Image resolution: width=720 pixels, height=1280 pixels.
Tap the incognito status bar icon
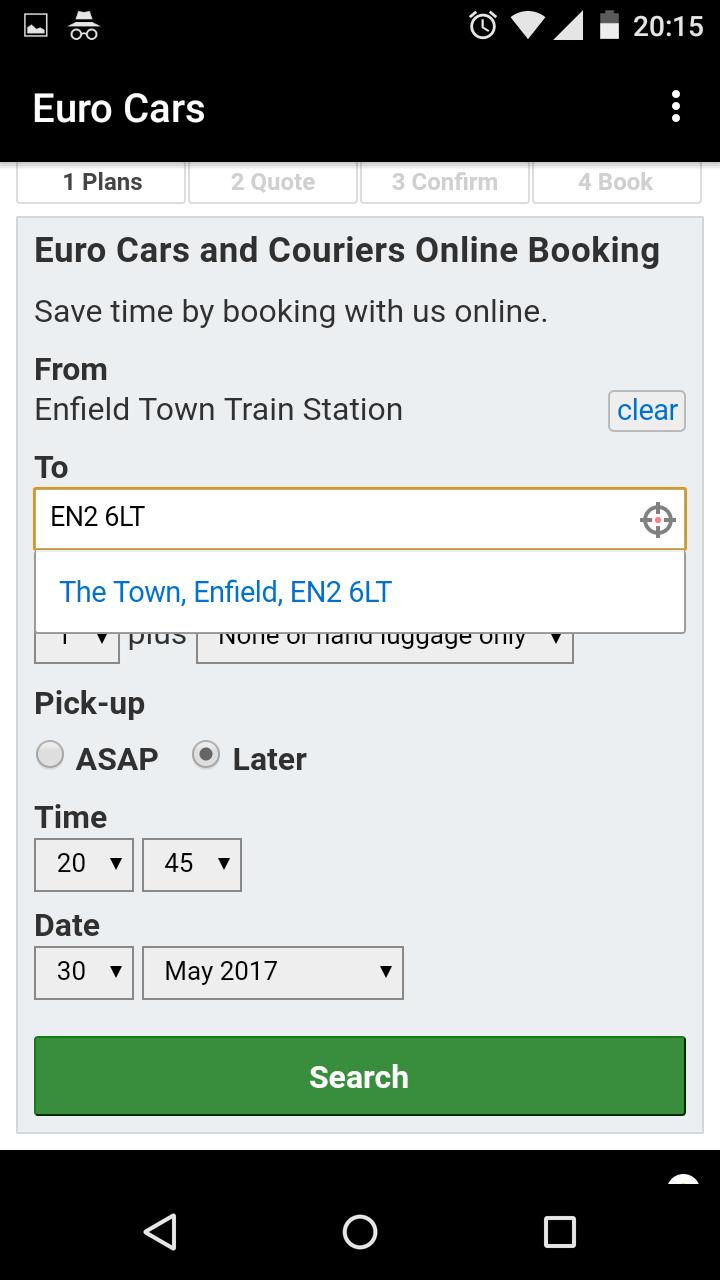click(84, 26)
